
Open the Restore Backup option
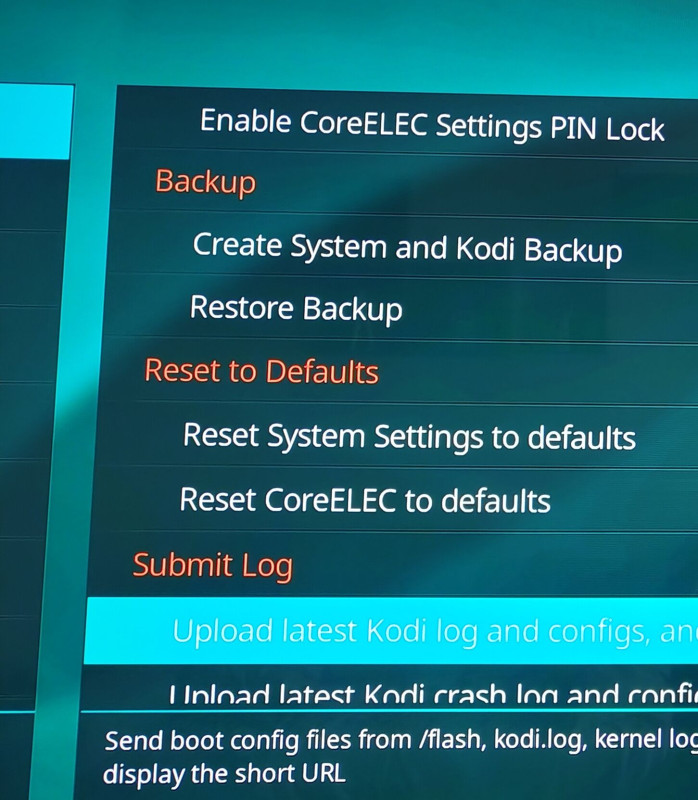[x=401, y=309]
